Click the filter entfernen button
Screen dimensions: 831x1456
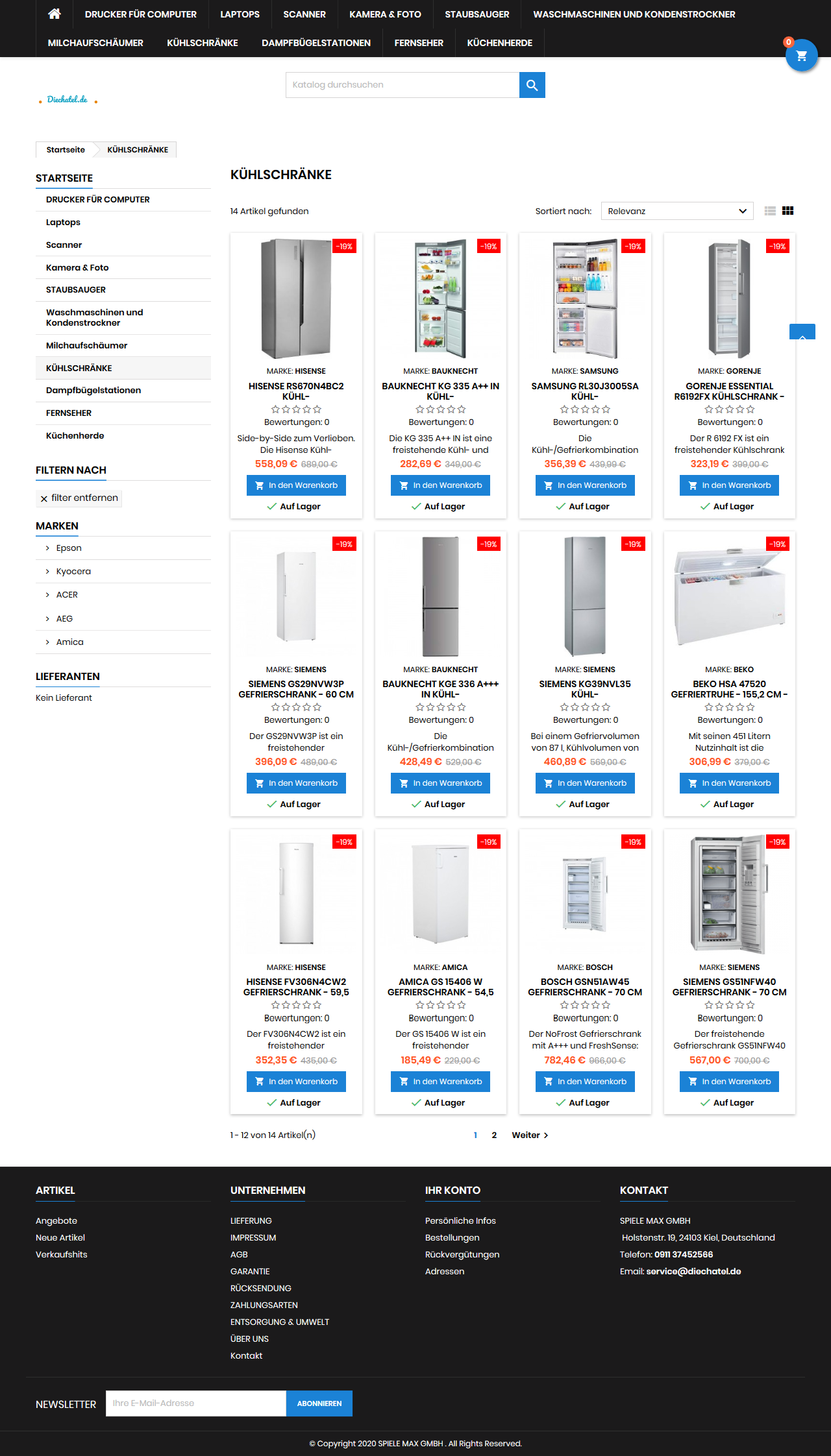point(79,498)
